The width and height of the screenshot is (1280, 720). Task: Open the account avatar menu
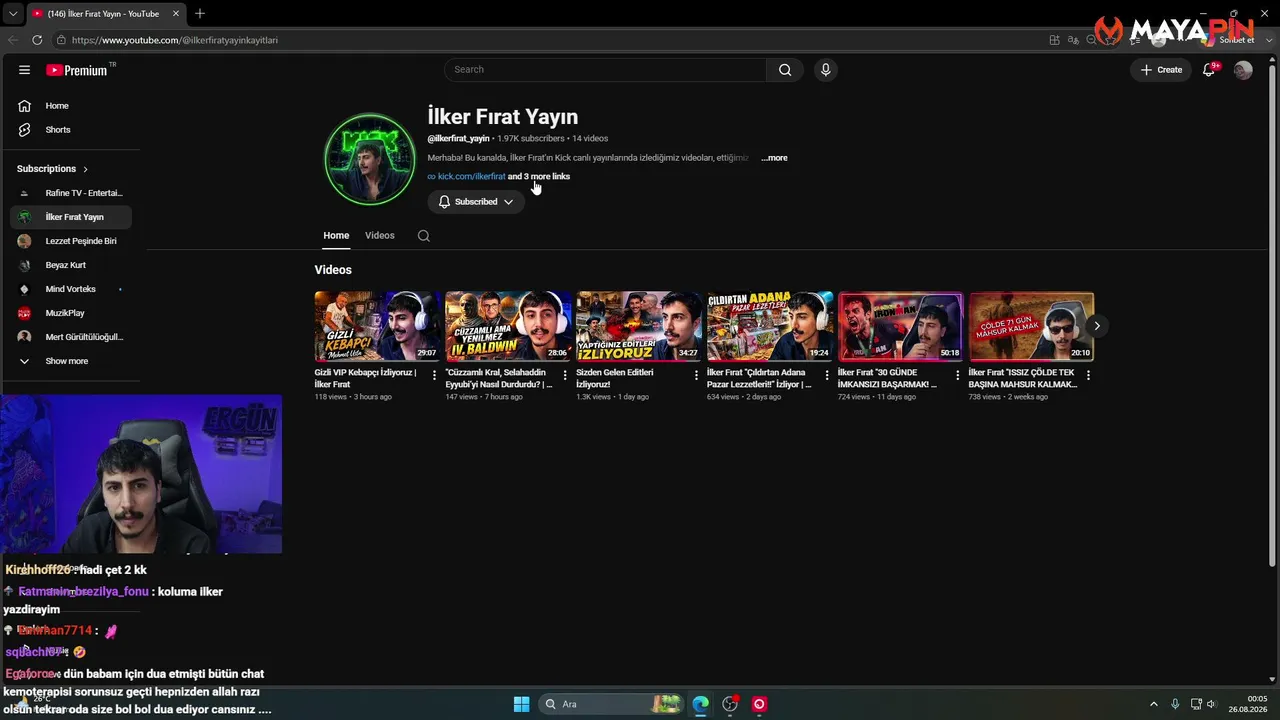(1243, 70)
